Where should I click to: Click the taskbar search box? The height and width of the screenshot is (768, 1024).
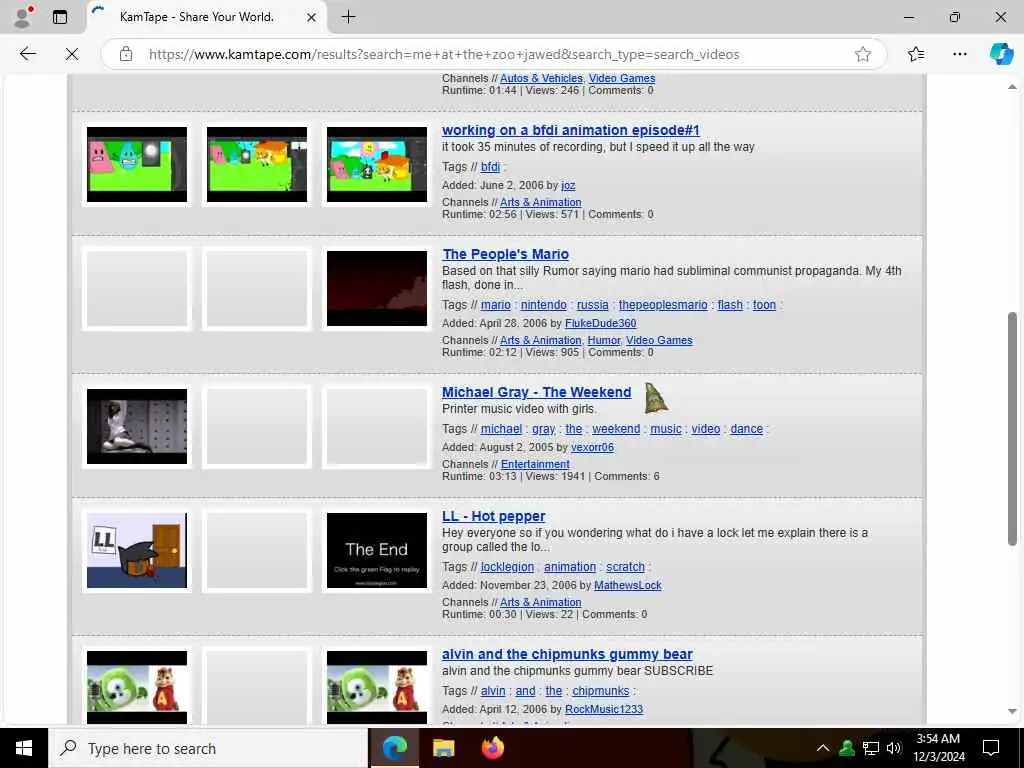tap(208, 748)
